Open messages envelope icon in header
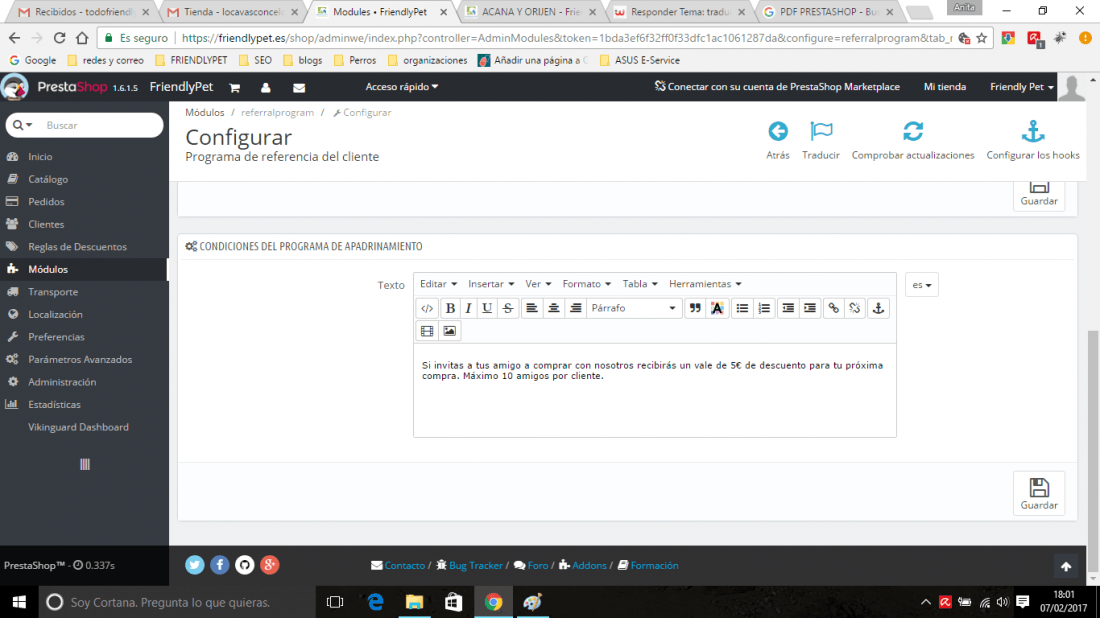The width and height of the screenshot is (1100, 618). coord(299,88)
